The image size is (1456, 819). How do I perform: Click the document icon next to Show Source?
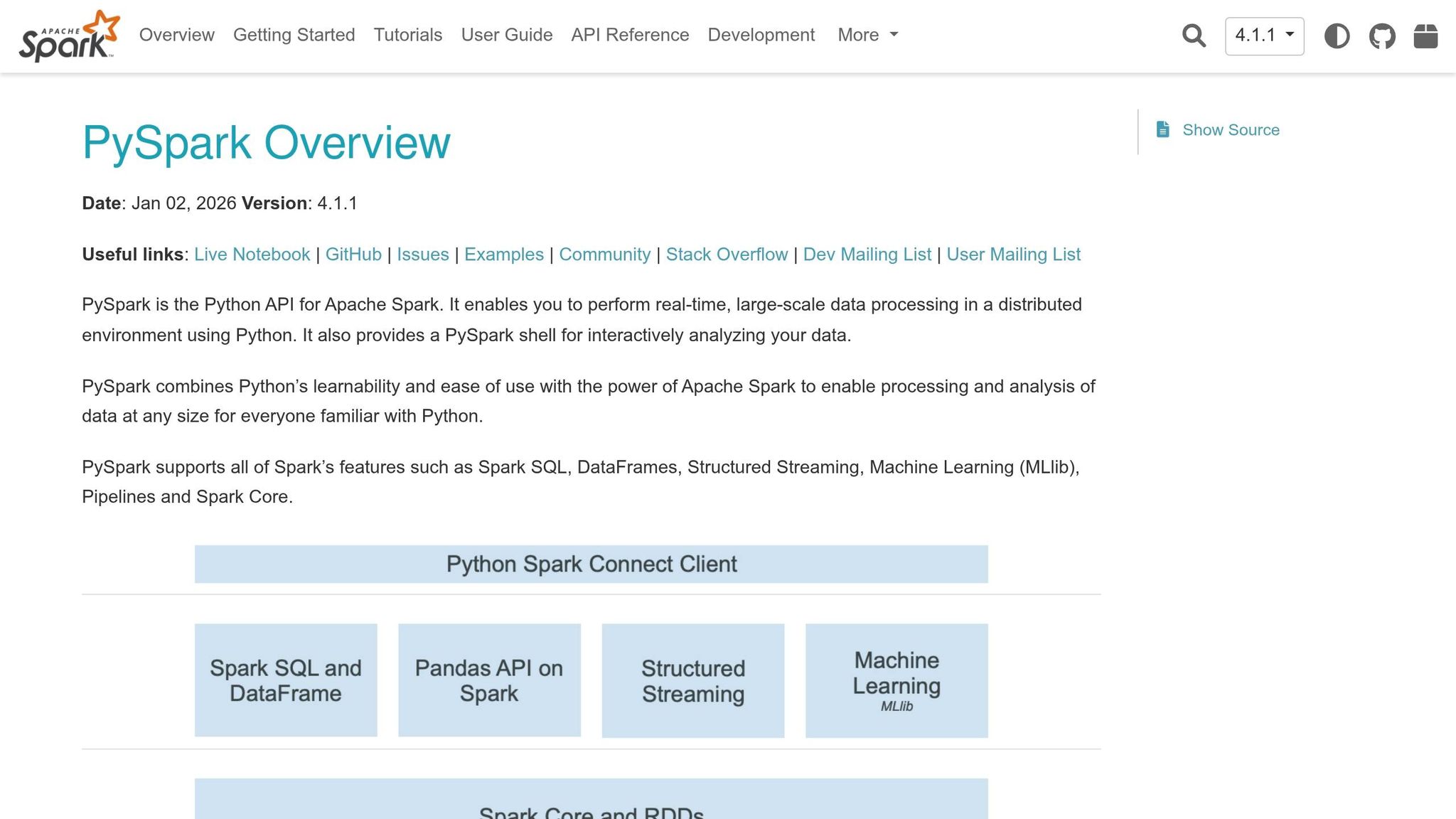(x=1162, y=129)
